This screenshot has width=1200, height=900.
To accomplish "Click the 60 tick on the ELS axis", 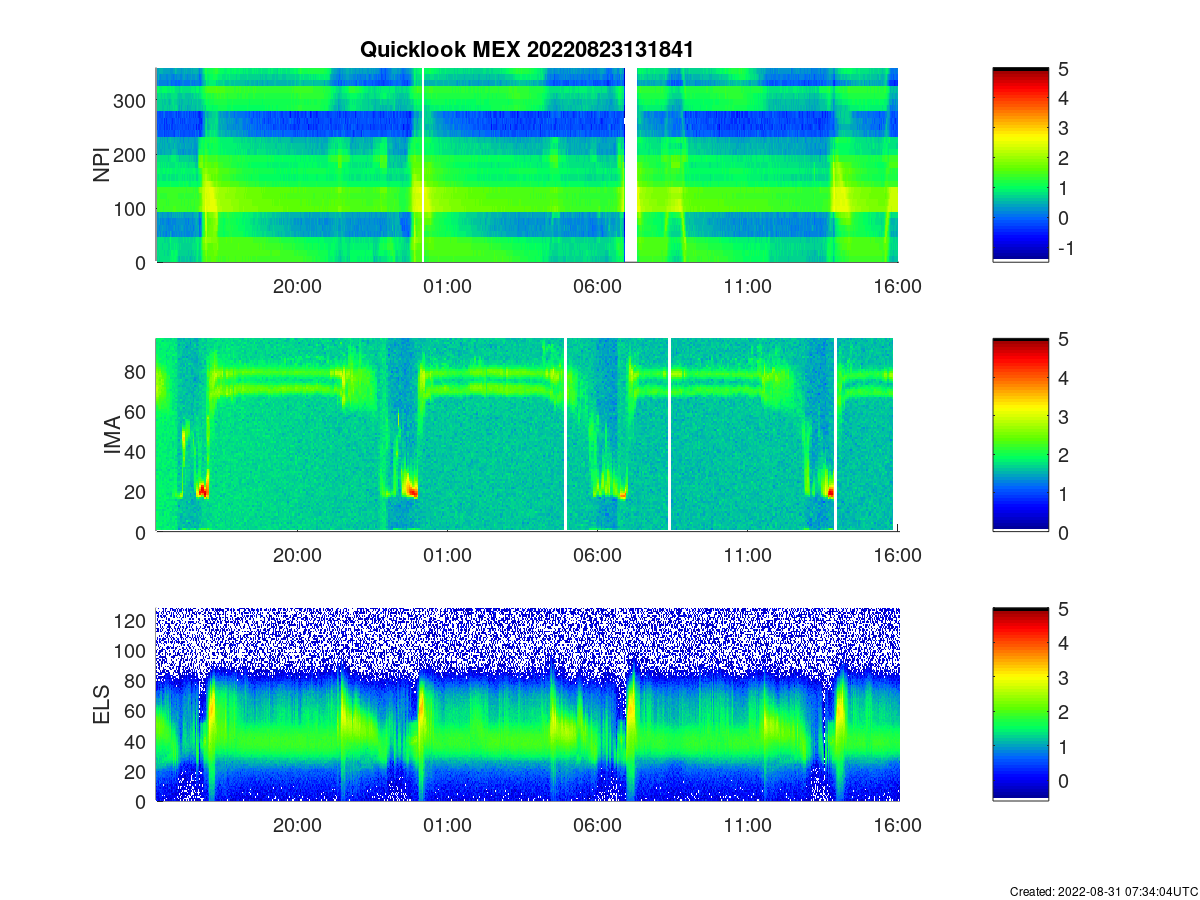I will (137, 711).
